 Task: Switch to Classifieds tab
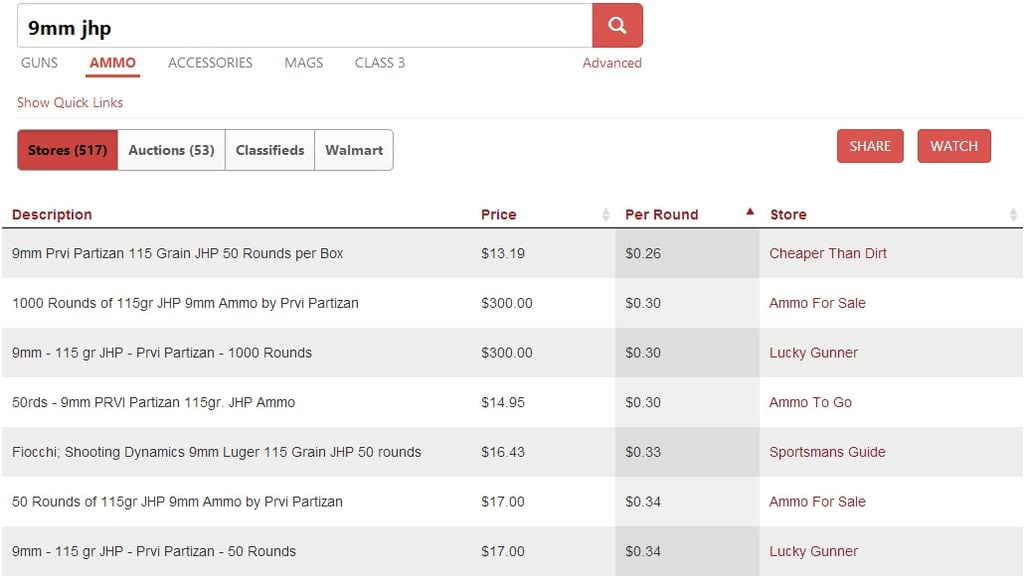[270, 150]
